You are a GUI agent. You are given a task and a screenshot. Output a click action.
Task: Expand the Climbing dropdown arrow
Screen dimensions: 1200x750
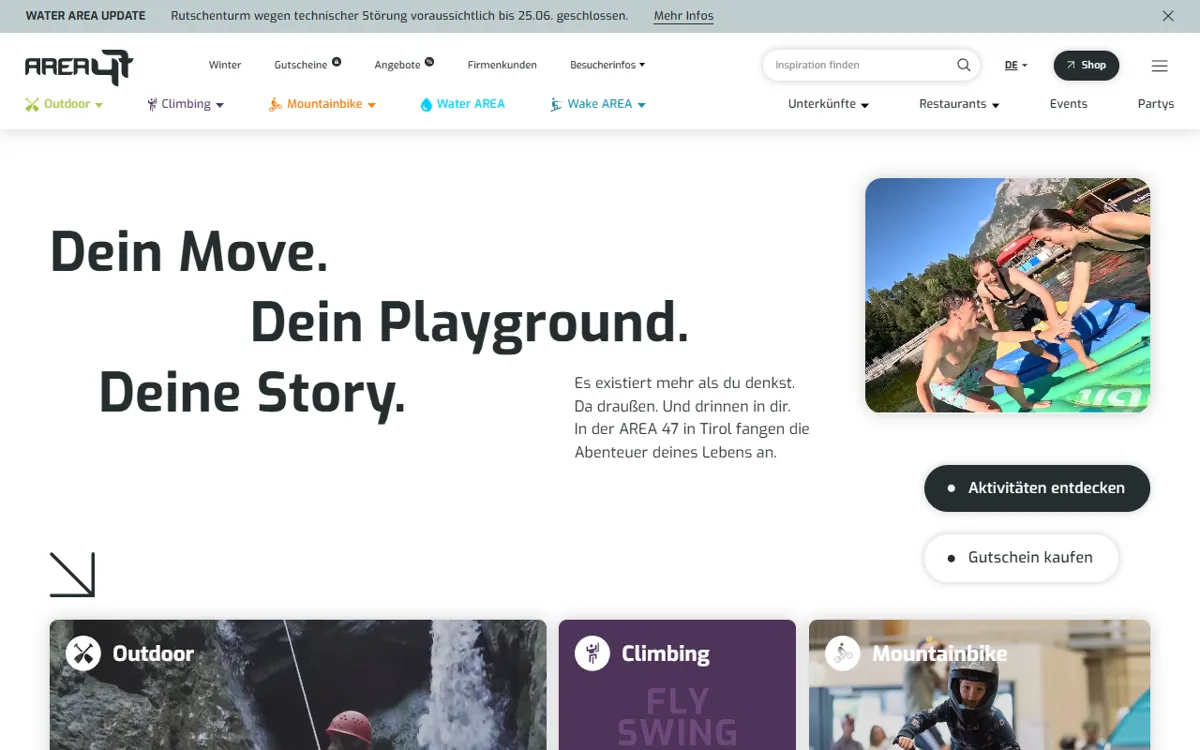[x=220, y=105]
